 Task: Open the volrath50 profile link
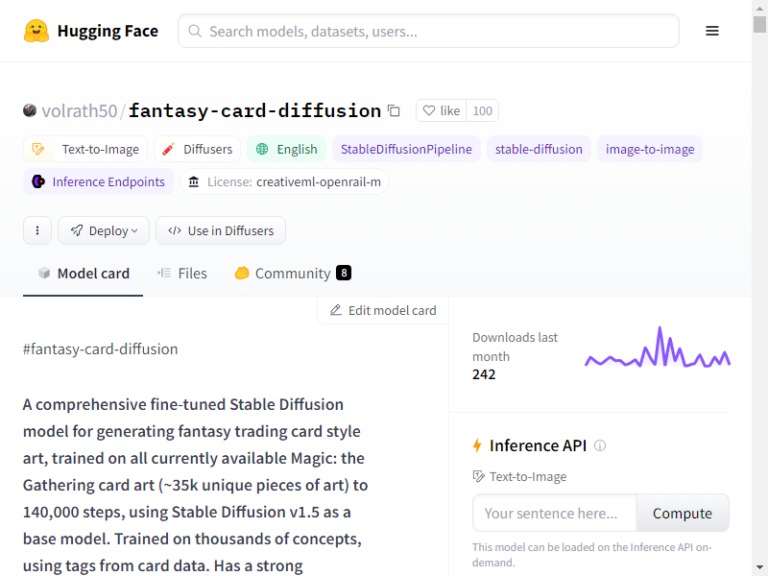(79, 111)
